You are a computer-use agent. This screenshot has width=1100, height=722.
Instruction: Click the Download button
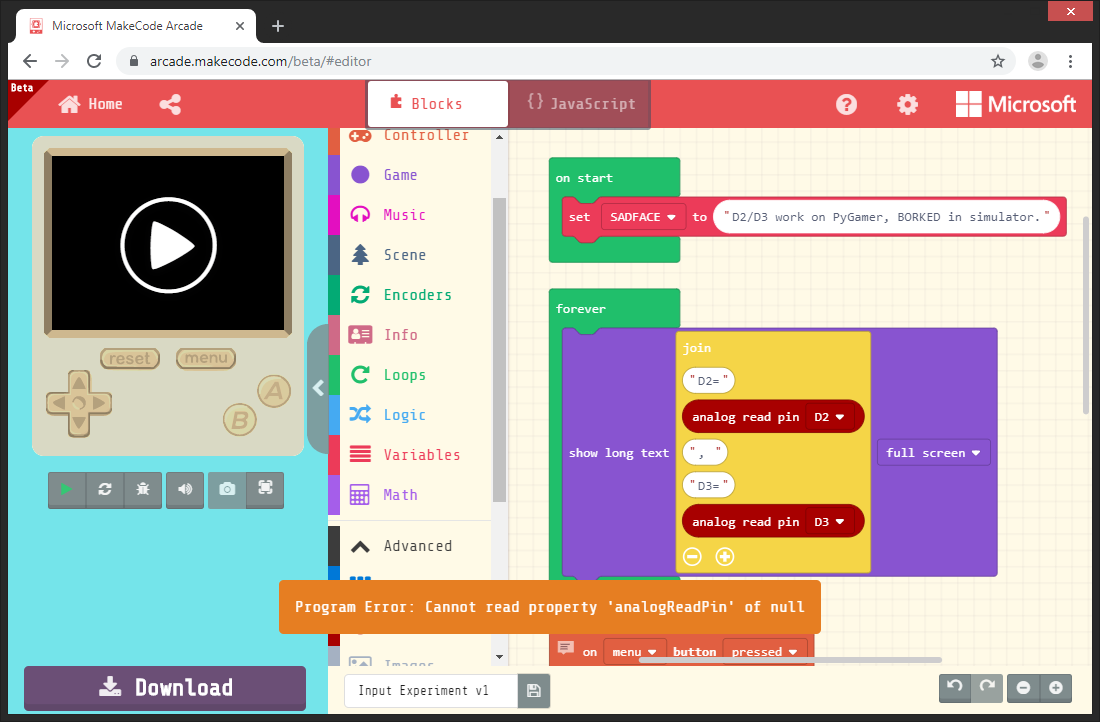pyautogui.click(x=165, y=688)
